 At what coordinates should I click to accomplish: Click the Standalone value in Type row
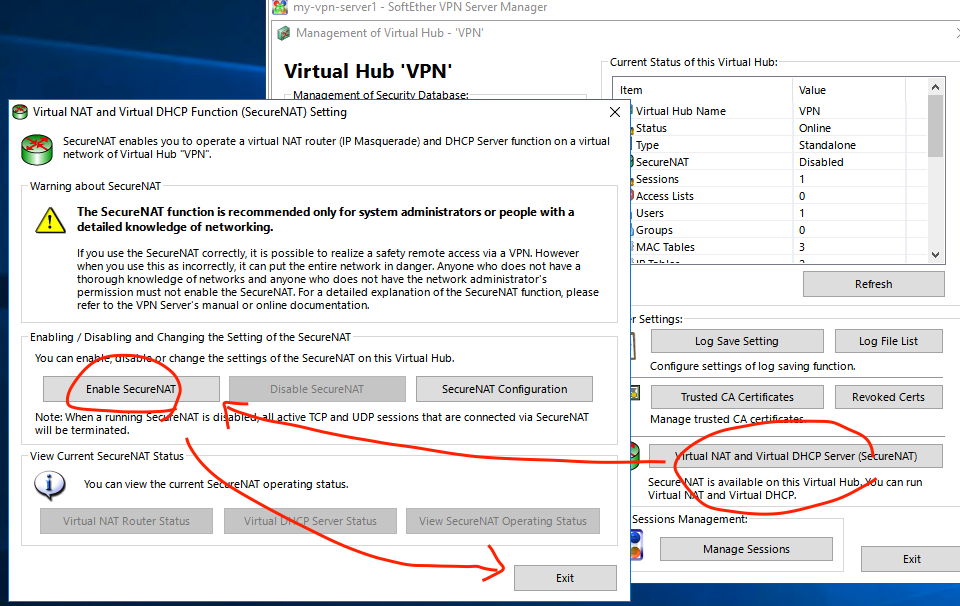[x=827, y=145]
